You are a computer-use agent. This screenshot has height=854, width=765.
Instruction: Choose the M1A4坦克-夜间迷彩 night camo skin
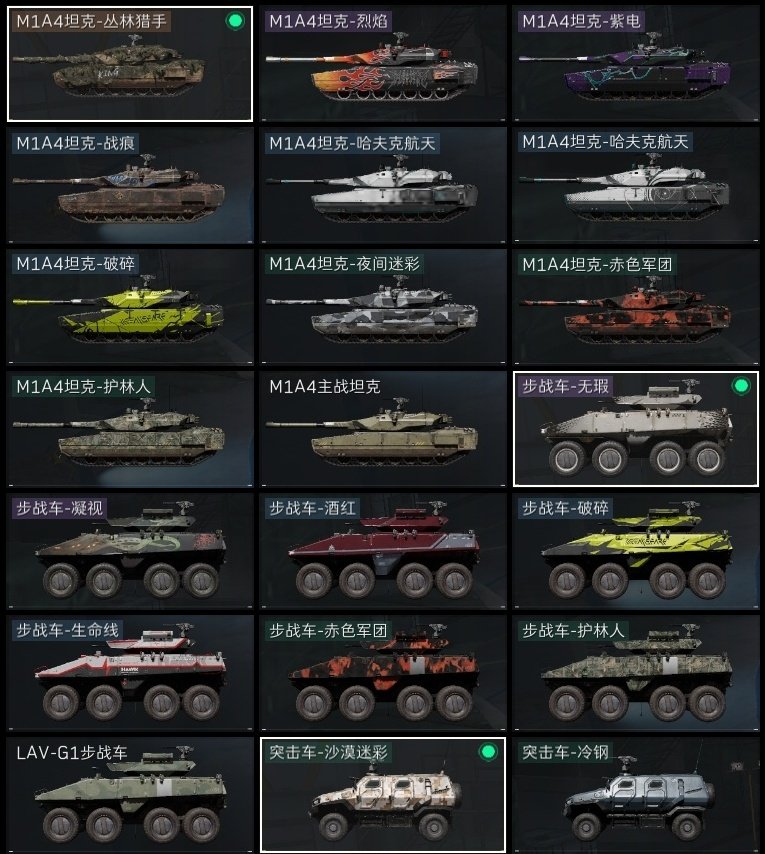coord(383,307)
